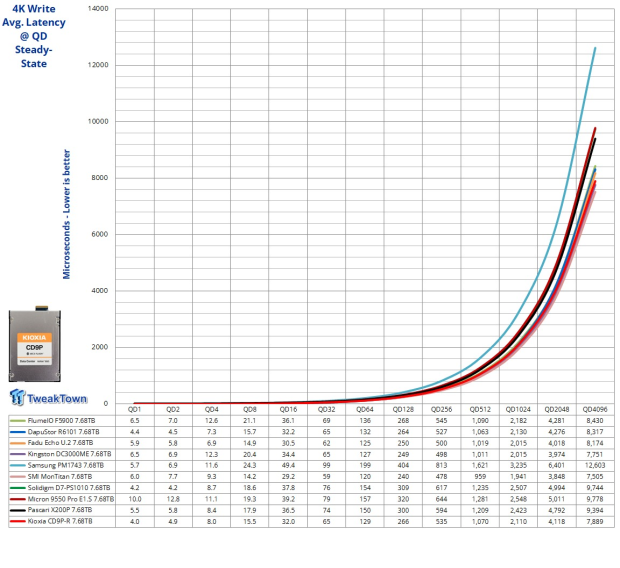Click the '14000' y-axis label
The height and width of the screenshot is (568, 620).
point(98,9)
